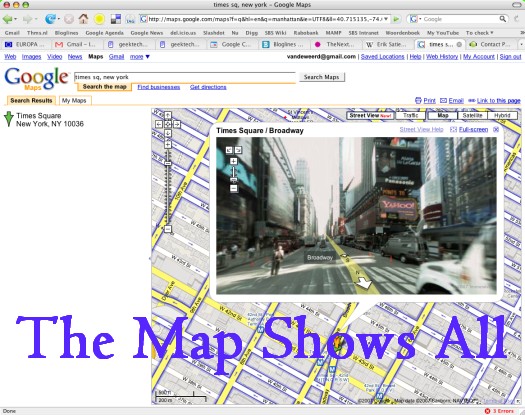Click the Sign out link
This screenshot has width=525, height=415.
click(x=511, y=57)
